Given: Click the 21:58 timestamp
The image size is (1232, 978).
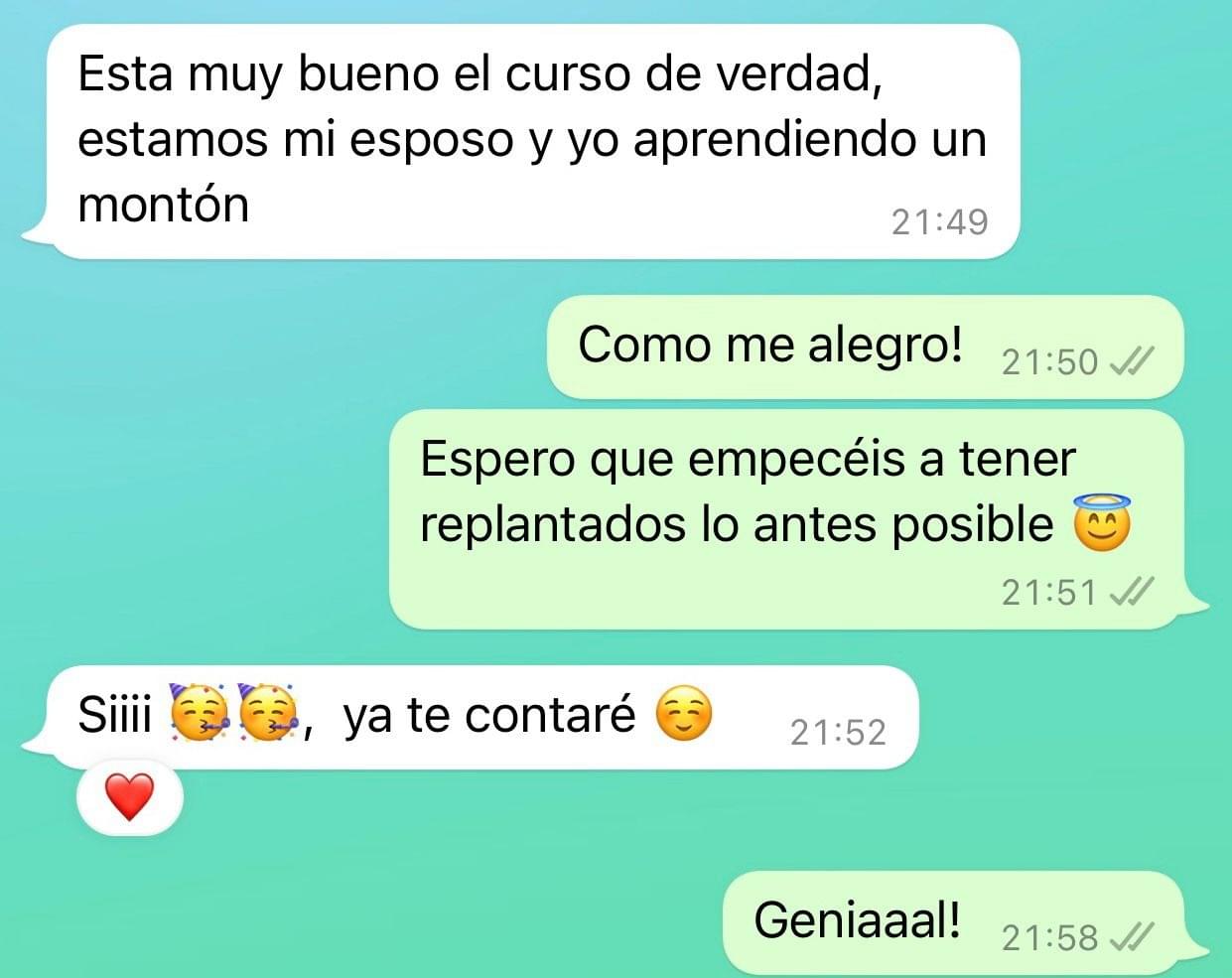Looking at the screenshot, I should (x=1049, y=937).
